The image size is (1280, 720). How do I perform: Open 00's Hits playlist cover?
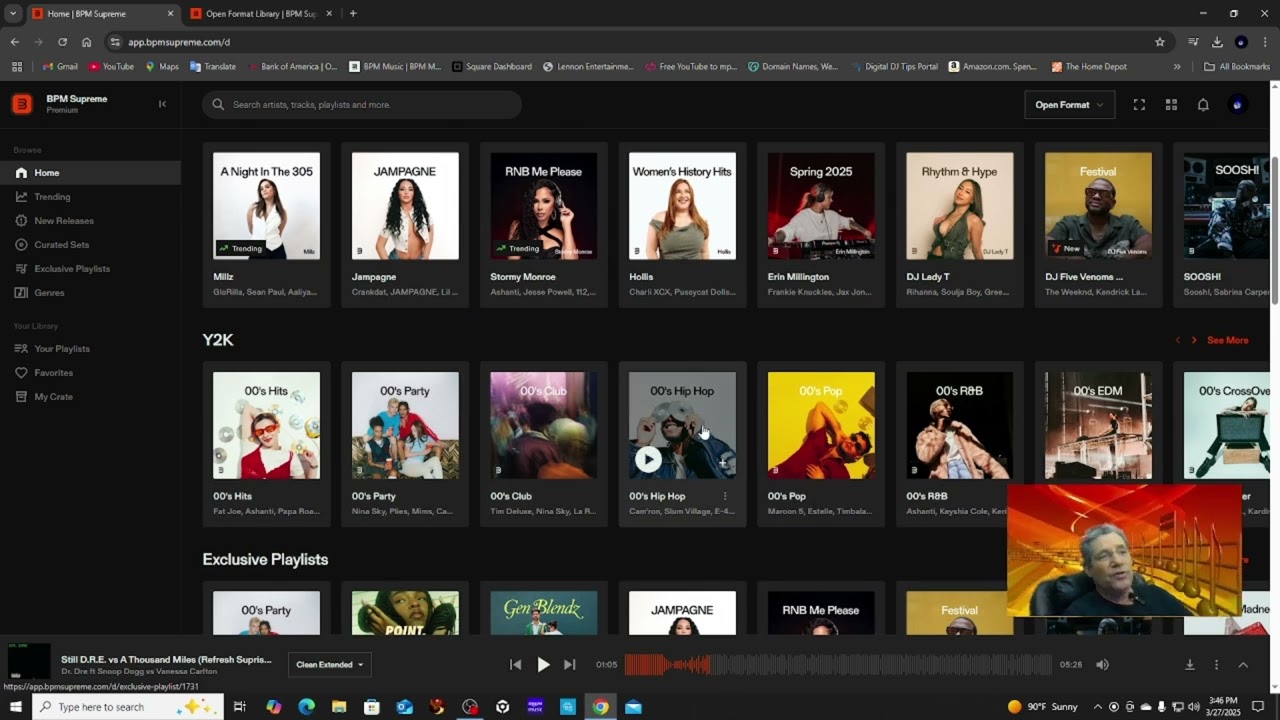point(266,426)
